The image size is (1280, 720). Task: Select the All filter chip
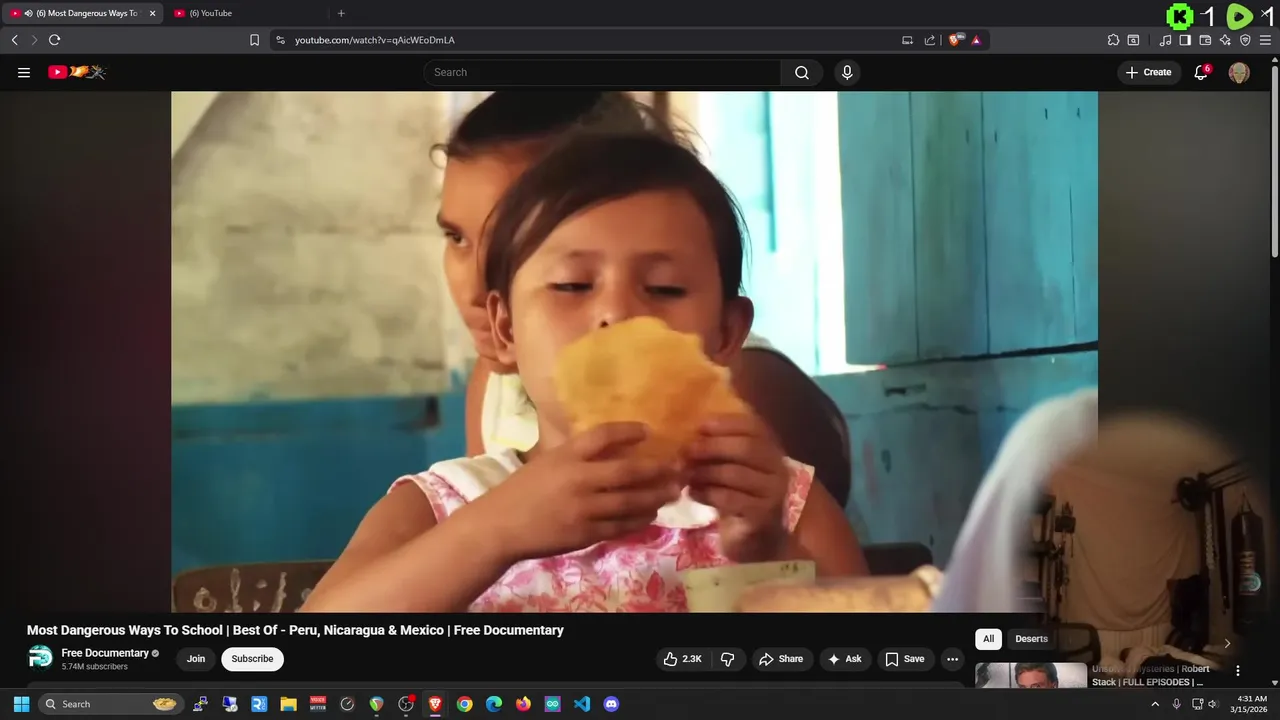point(988,639)
